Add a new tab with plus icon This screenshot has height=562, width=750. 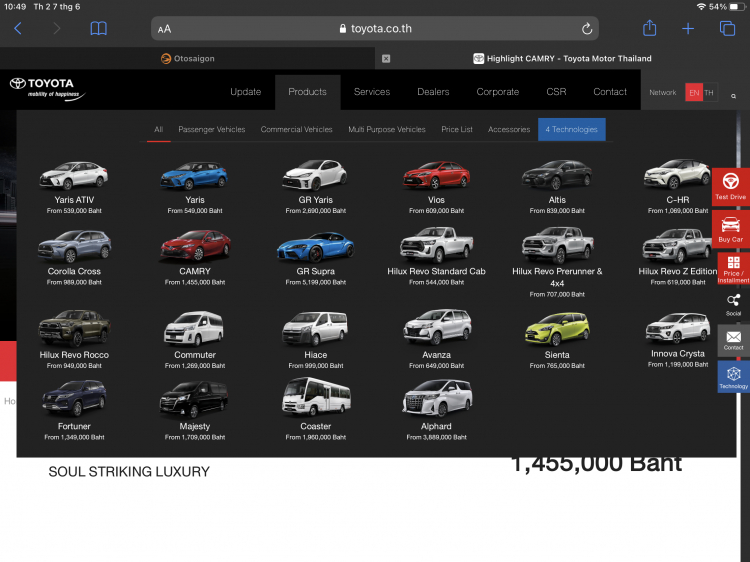coord(688,29)
